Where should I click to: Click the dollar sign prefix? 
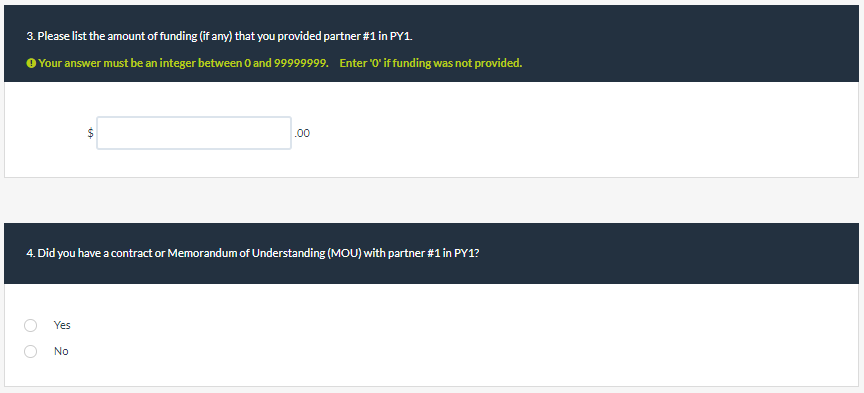pyautogui.click(x=90, y=133)
